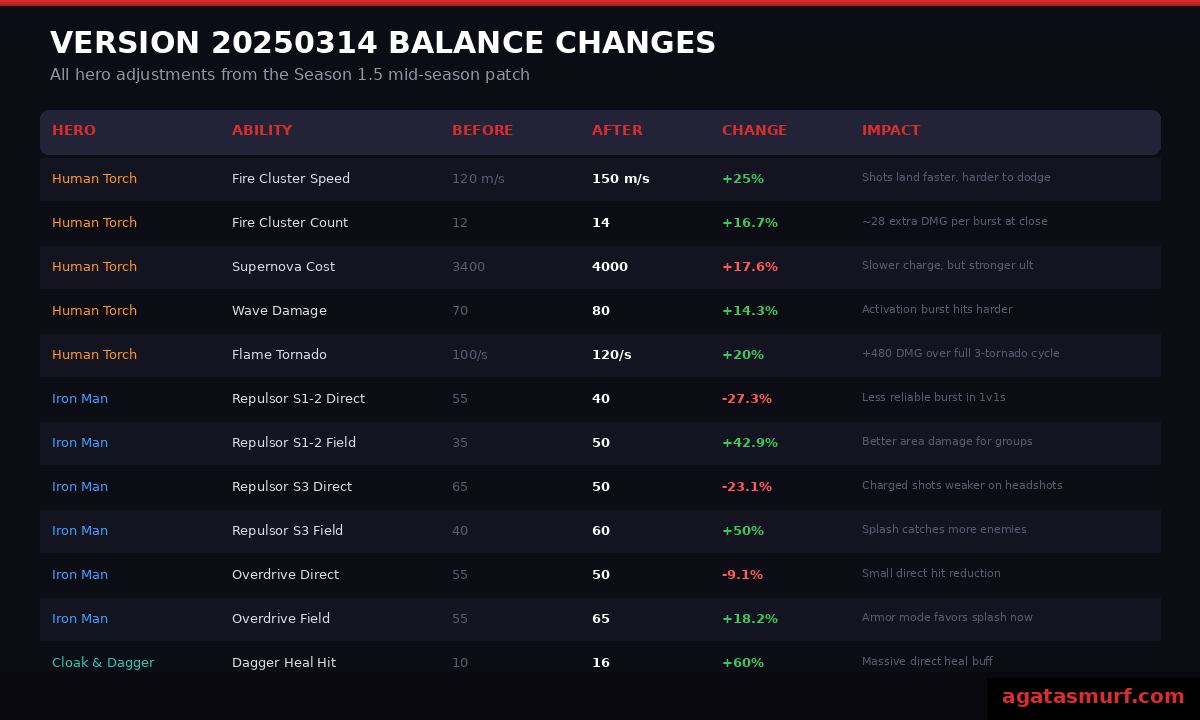
Task: Click the 120 m/s before value
Action: [478, 179]
